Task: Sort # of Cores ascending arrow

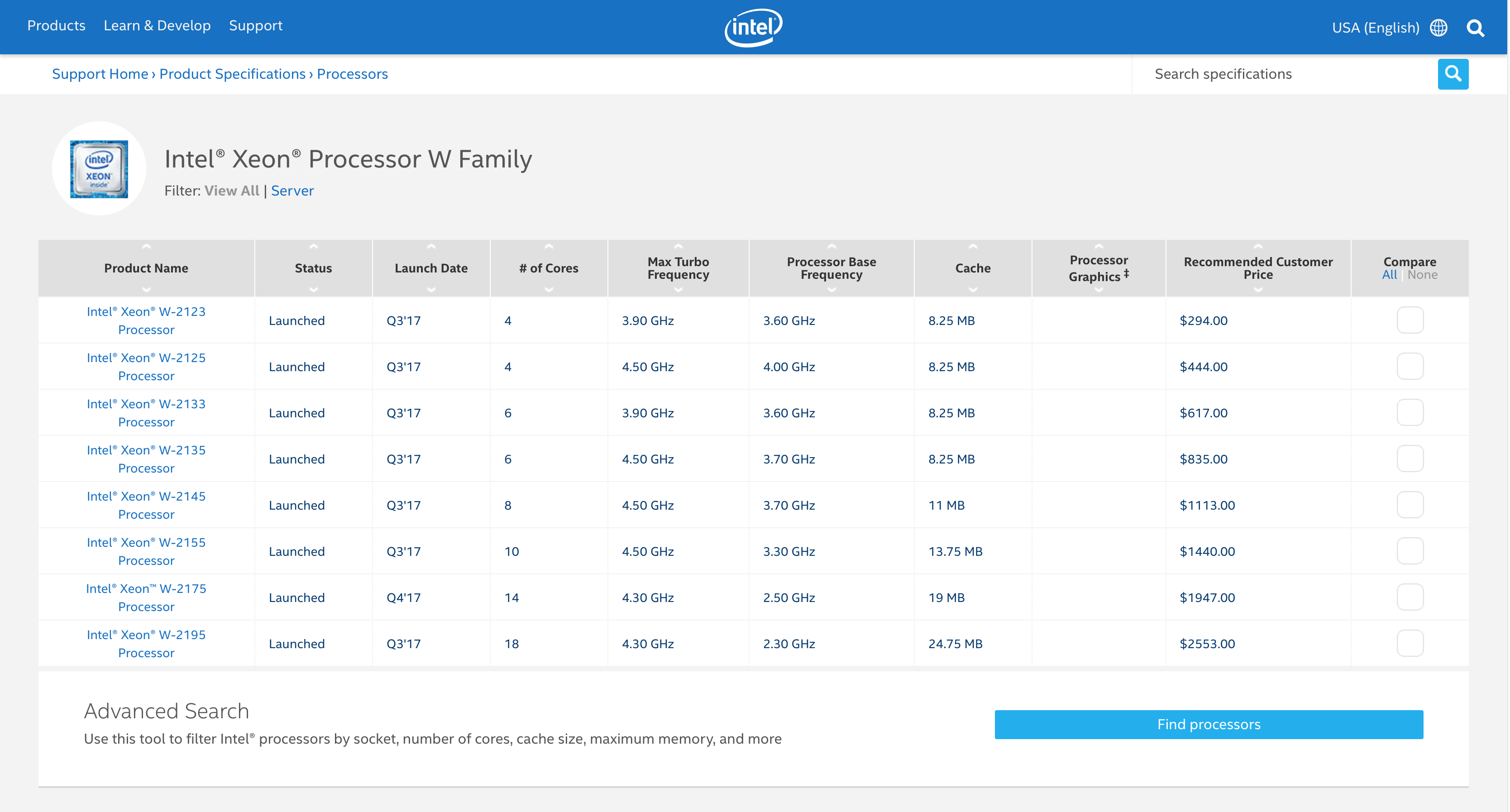Action: pos(549,247)
